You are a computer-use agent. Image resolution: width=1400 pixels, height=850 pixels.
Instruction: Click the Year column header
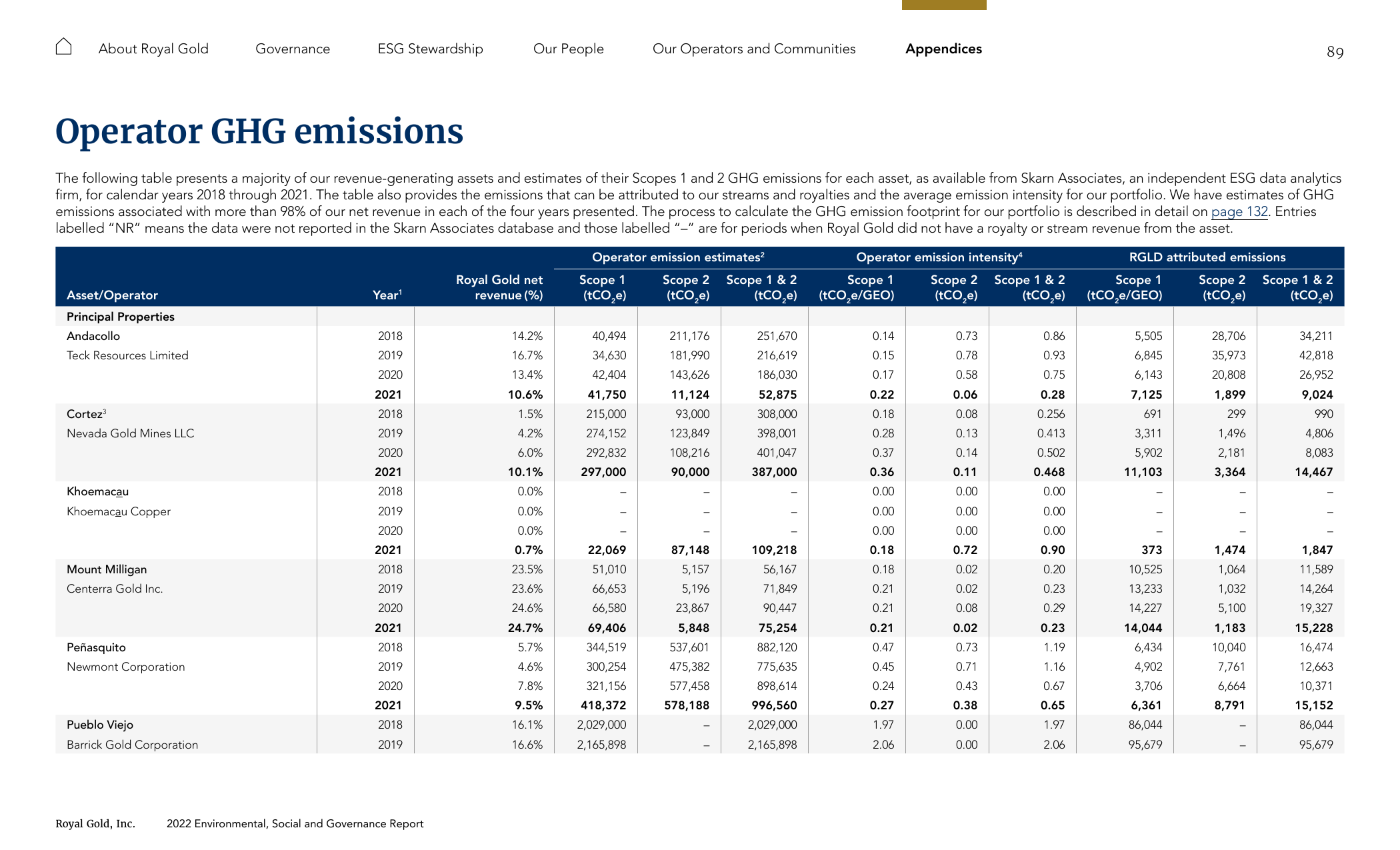[x=387, y=295]
